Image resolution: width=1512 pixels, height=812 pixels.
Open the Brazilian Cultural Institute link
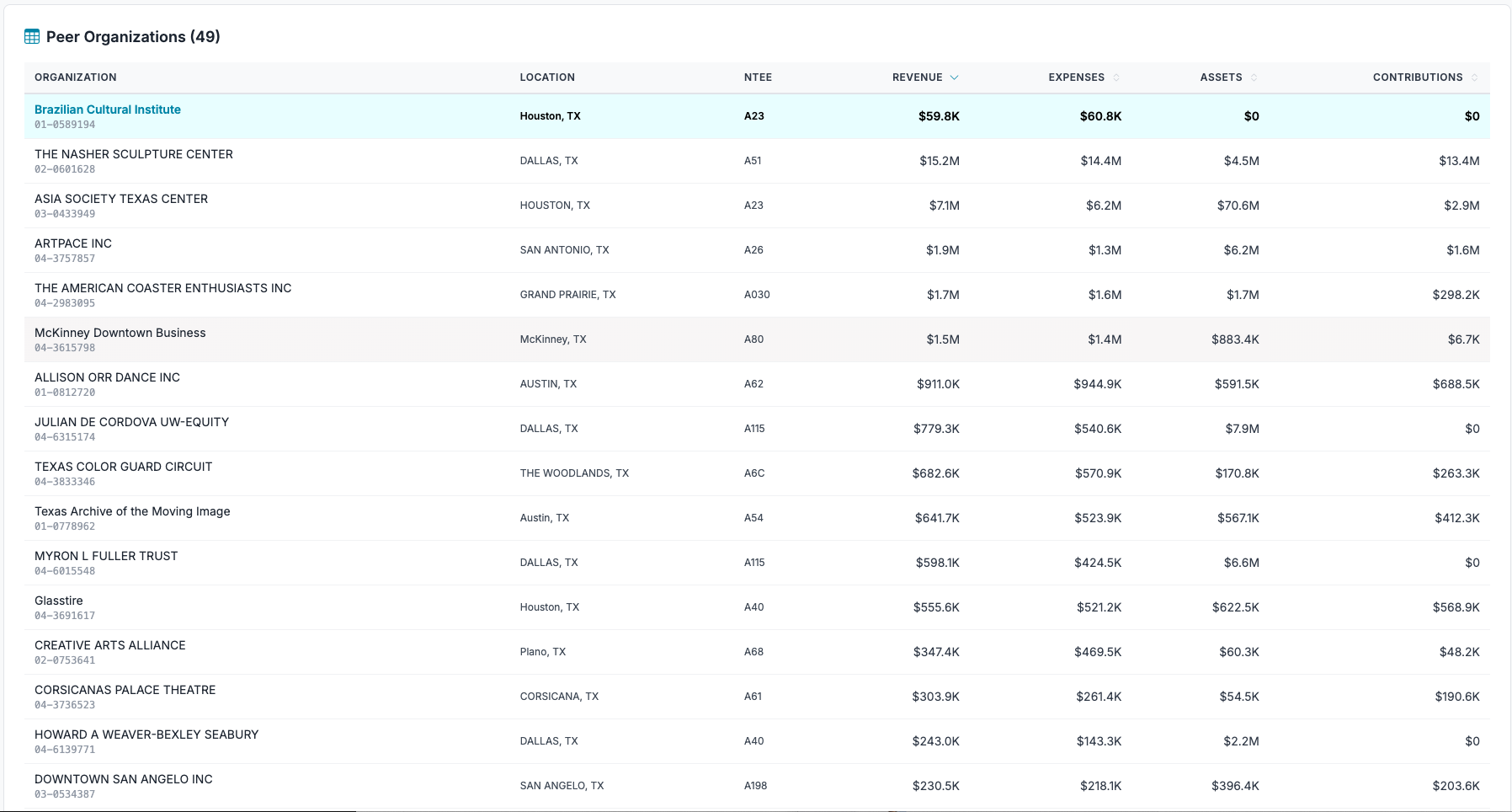[108, 110]
